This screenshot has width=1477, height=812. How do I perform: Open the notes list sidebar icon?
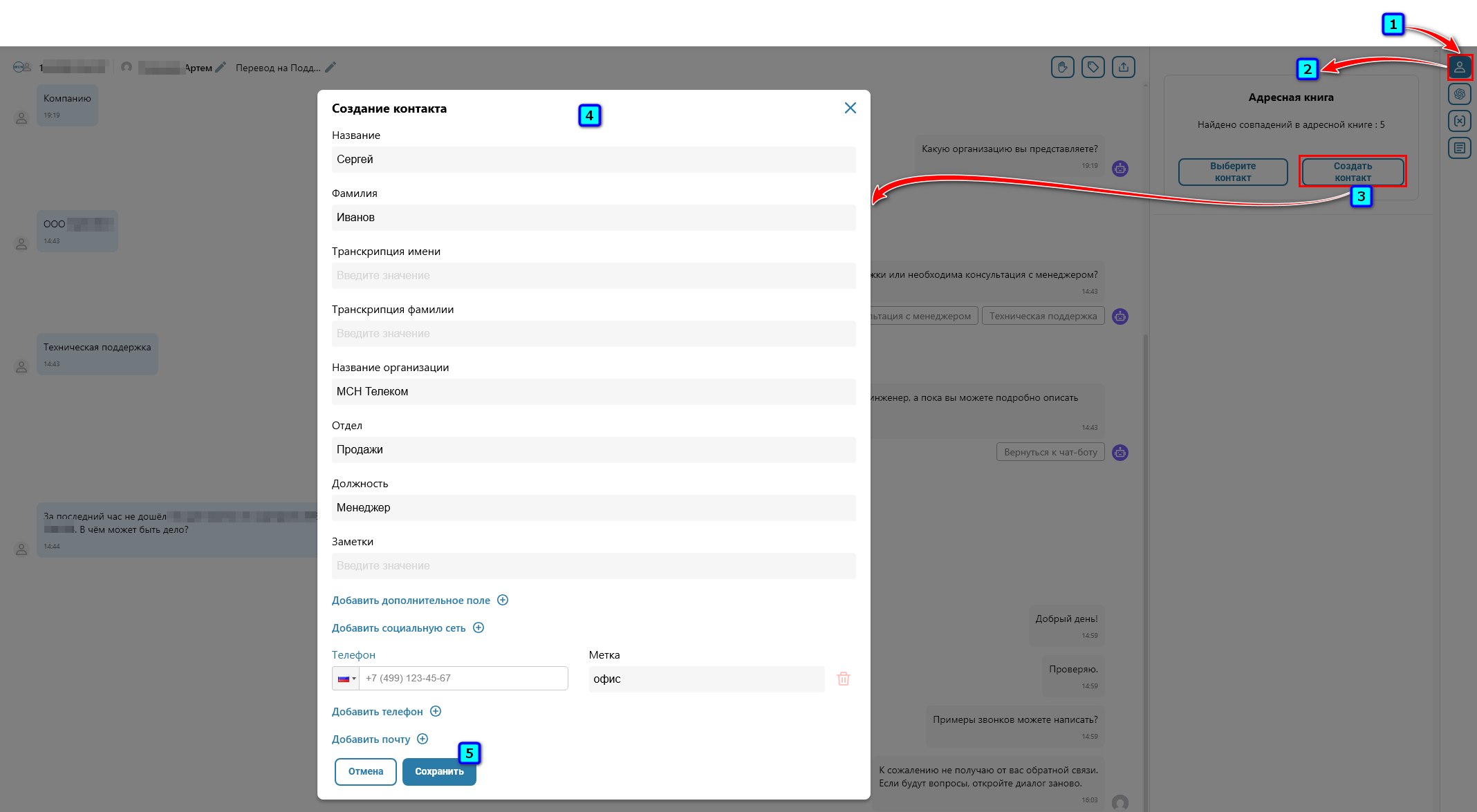click(x=1459, y=148)
